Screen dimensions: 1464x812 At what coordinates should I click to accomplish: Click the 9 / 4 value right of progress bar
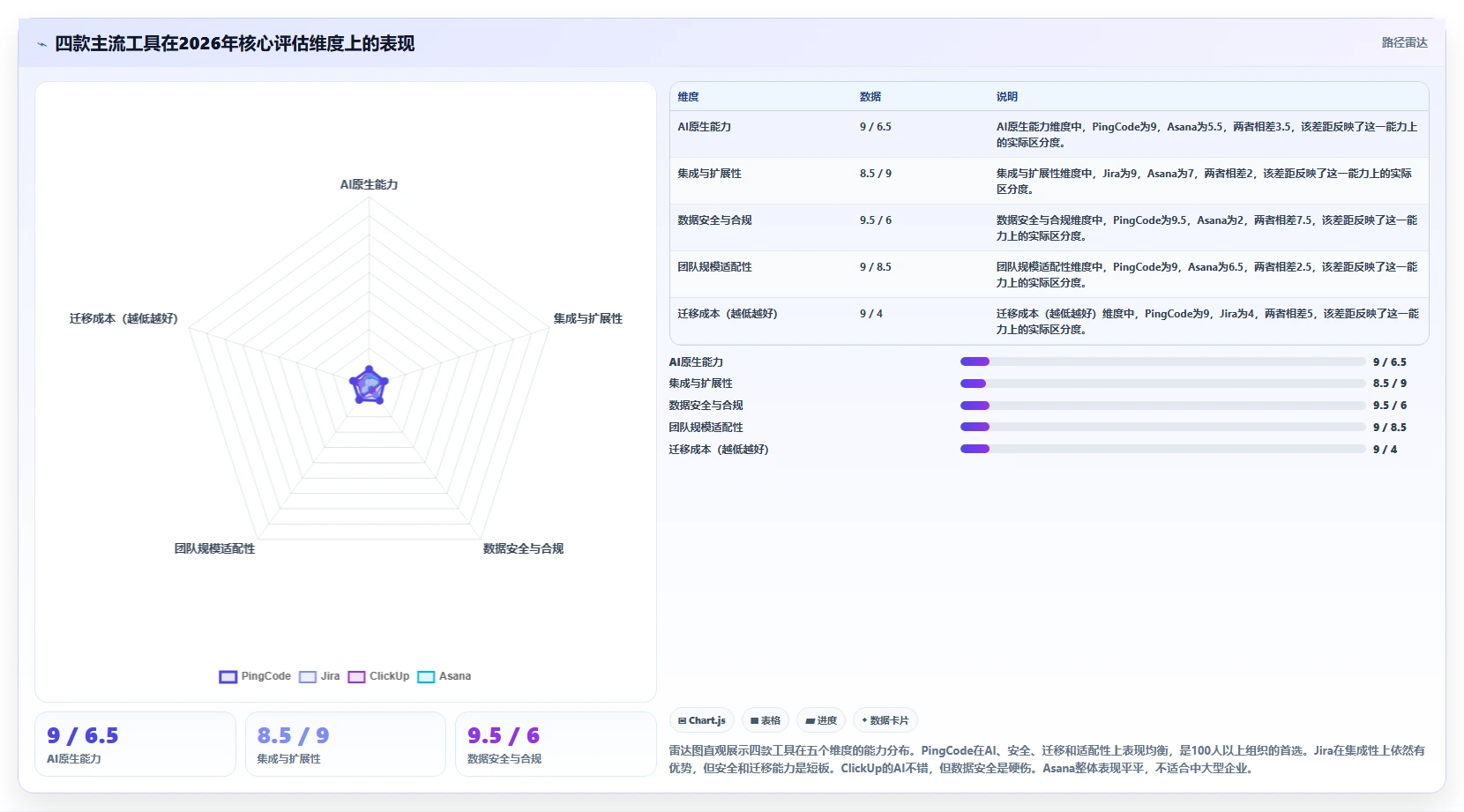pos(1386,450)
